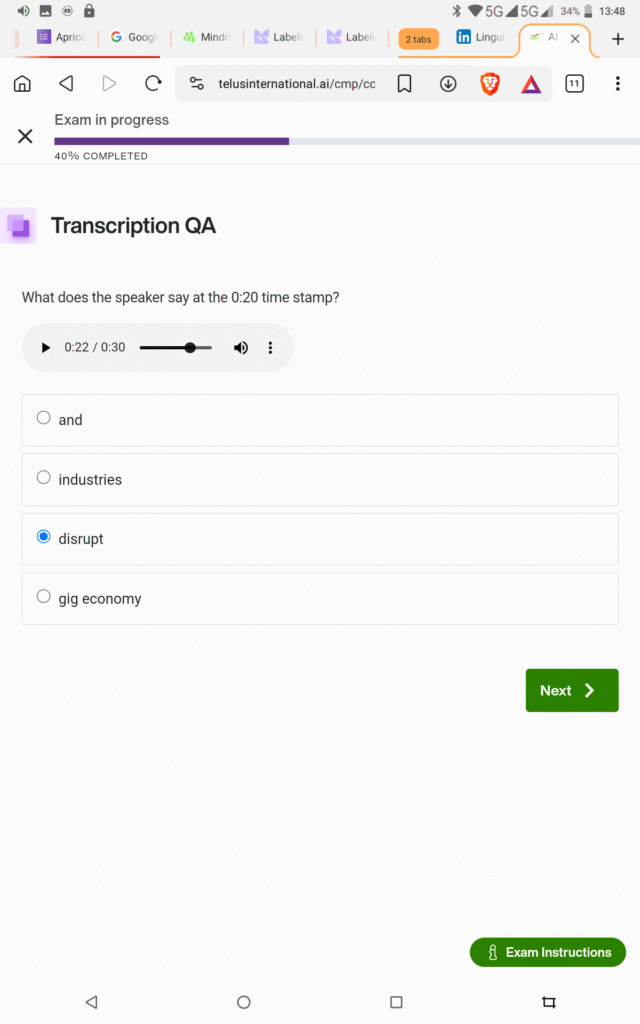Open browser three-dot main menu

pos(617,84)
